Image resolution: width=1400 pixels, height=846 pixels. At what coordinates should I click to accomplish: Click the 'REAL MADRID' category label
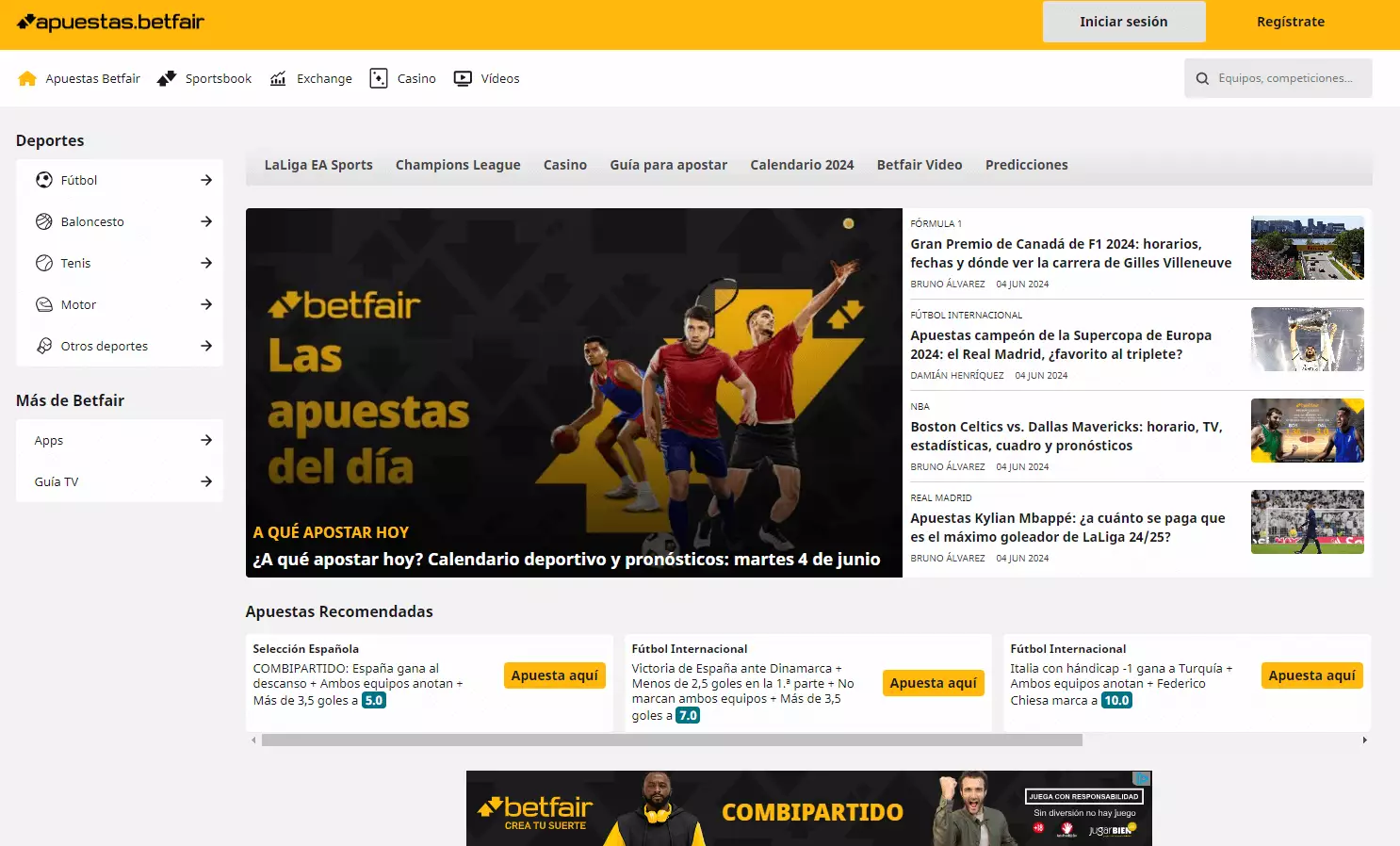click(941, 497)
